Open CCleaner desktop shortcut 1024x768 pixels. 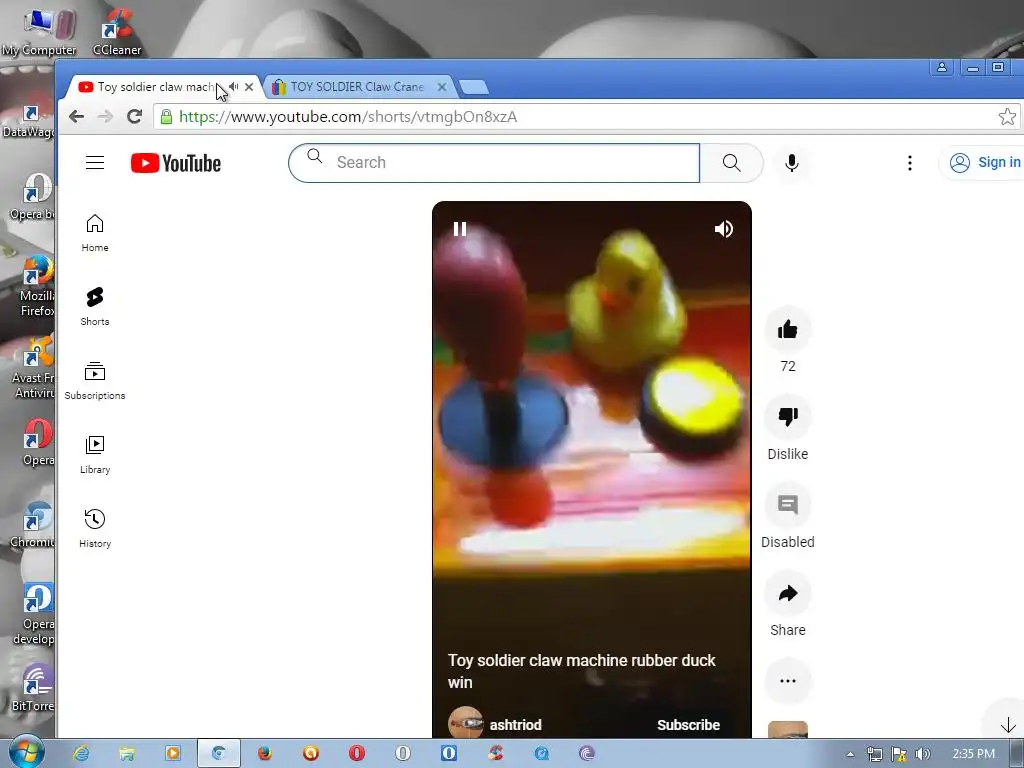click(117, 31)
